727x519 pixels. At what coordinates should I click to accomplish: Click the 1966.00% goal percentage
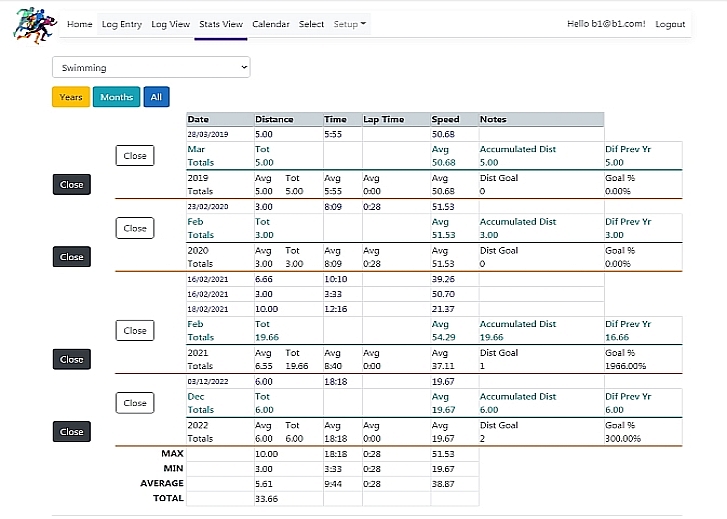[625, 366]
